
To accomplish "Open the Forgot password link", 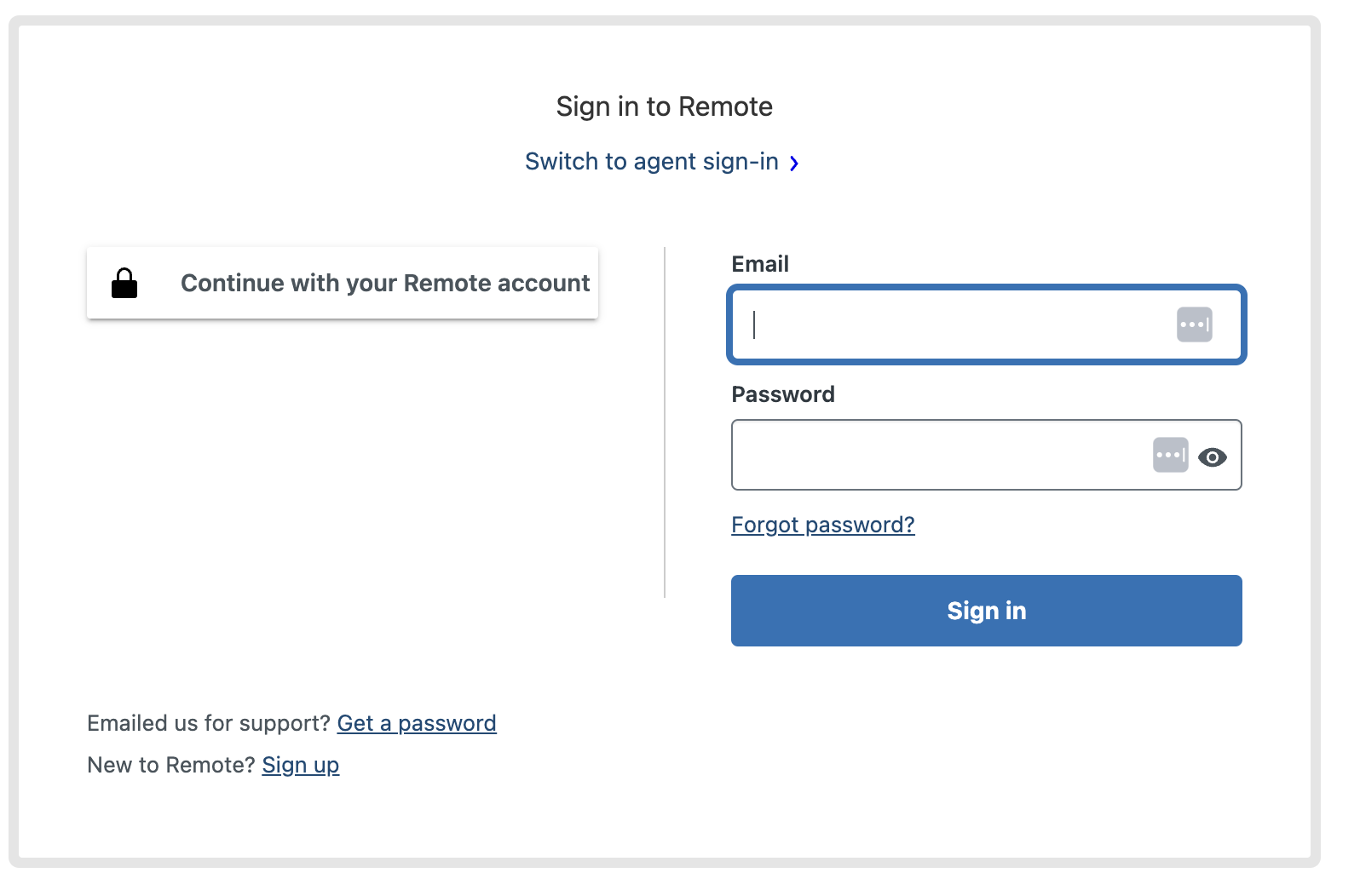I will (x=821, y=525).
